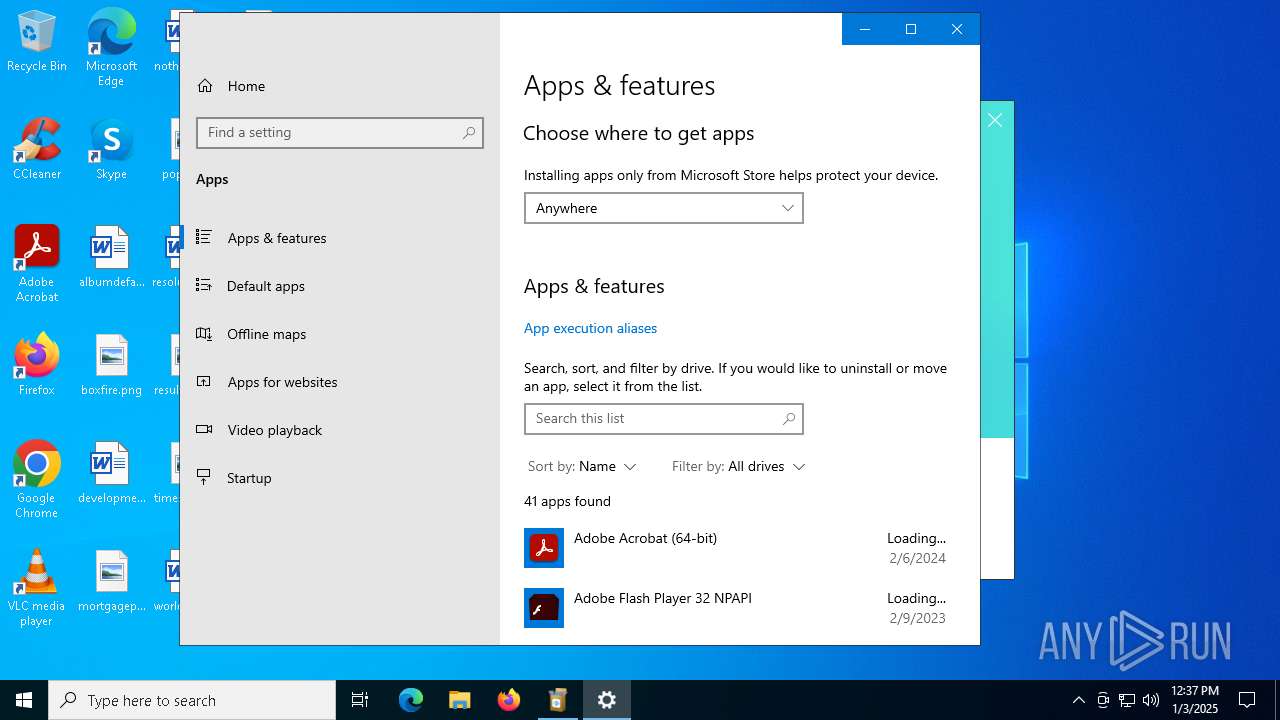Open Google Chrome desktop shortcut
Screen dimensions: 1280x720
(x=37, y=480)
